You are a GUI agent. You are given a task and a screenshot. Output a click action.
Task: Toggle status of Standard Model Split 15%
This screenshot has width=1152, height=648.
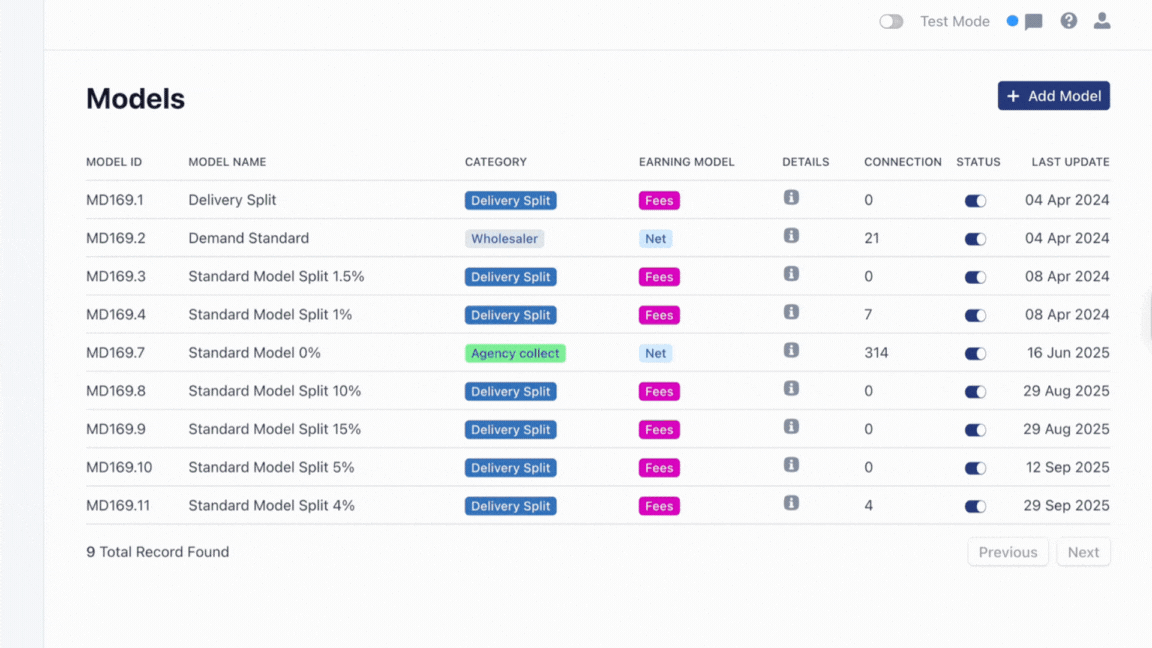tap(975, 430)
